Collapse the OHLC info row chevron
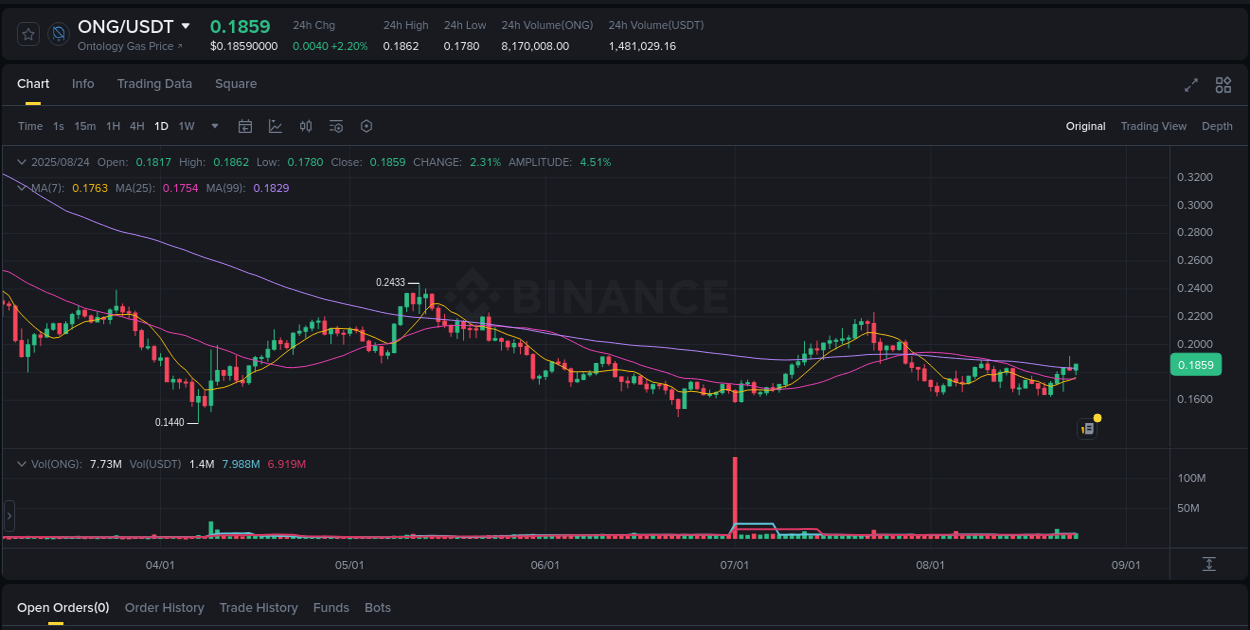 (x=22, y=161)
